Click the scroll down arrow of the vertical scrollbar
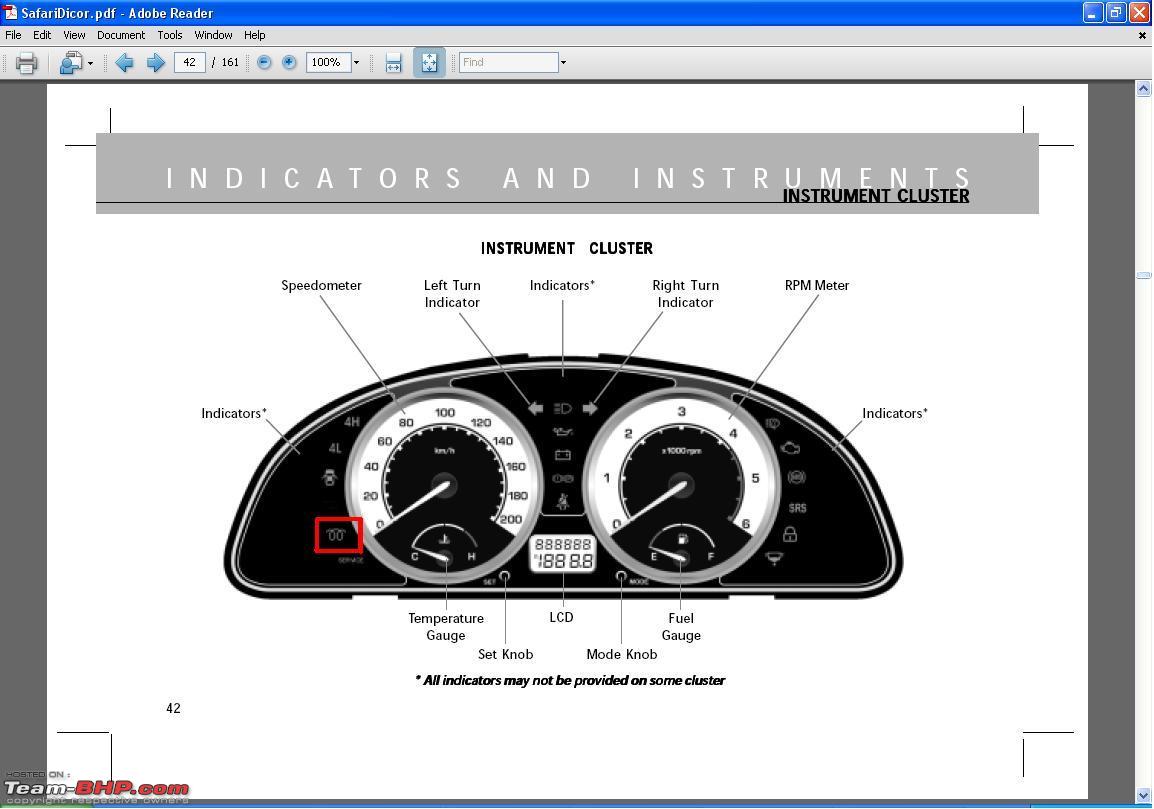 (x=1144, y=795)
